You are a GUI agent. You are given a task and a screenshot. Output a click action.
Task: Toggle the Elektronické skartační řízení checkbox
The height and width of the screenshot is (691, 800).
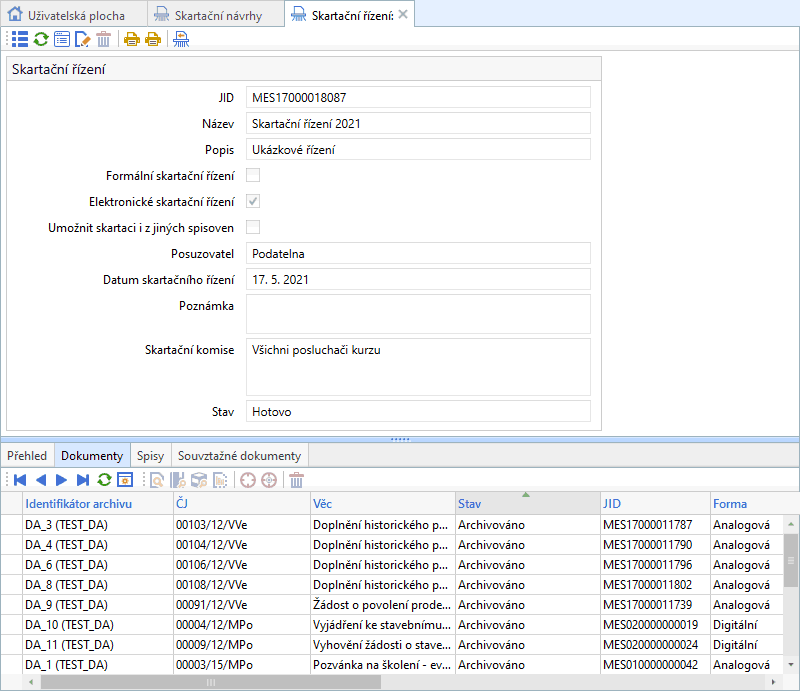point(253,201)
